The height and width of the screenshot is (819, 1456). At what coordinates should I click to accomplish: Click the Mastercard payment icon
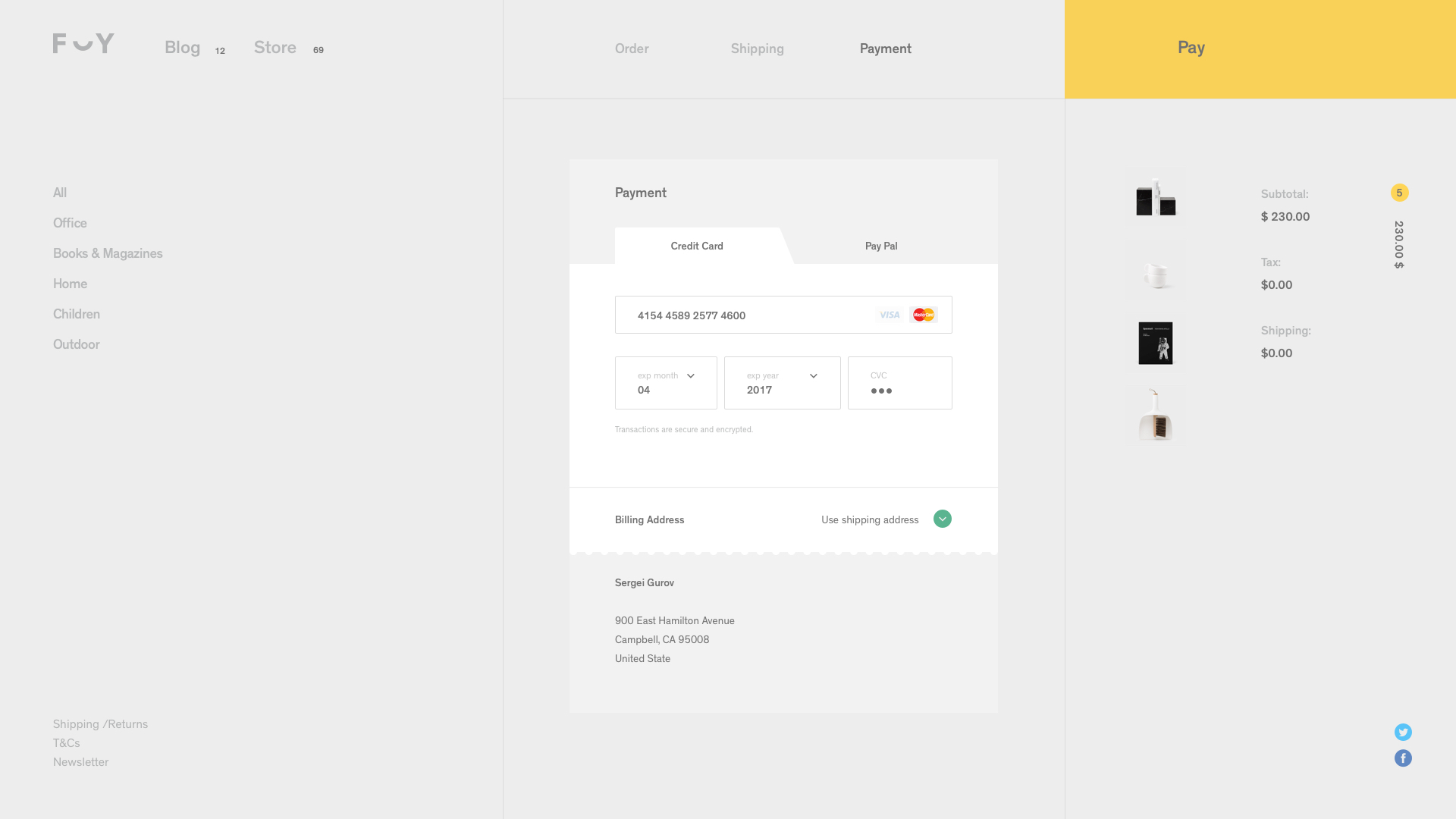tap(924, 313)
